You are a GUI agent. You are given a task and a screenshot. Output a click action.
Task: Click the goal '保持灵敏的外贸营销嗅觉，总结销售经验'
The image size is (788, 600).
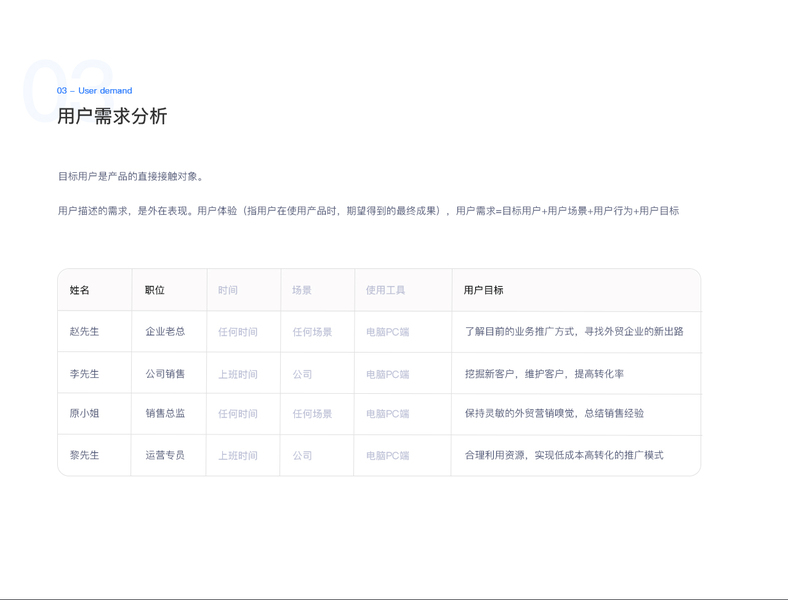click(x=554, y=414)
